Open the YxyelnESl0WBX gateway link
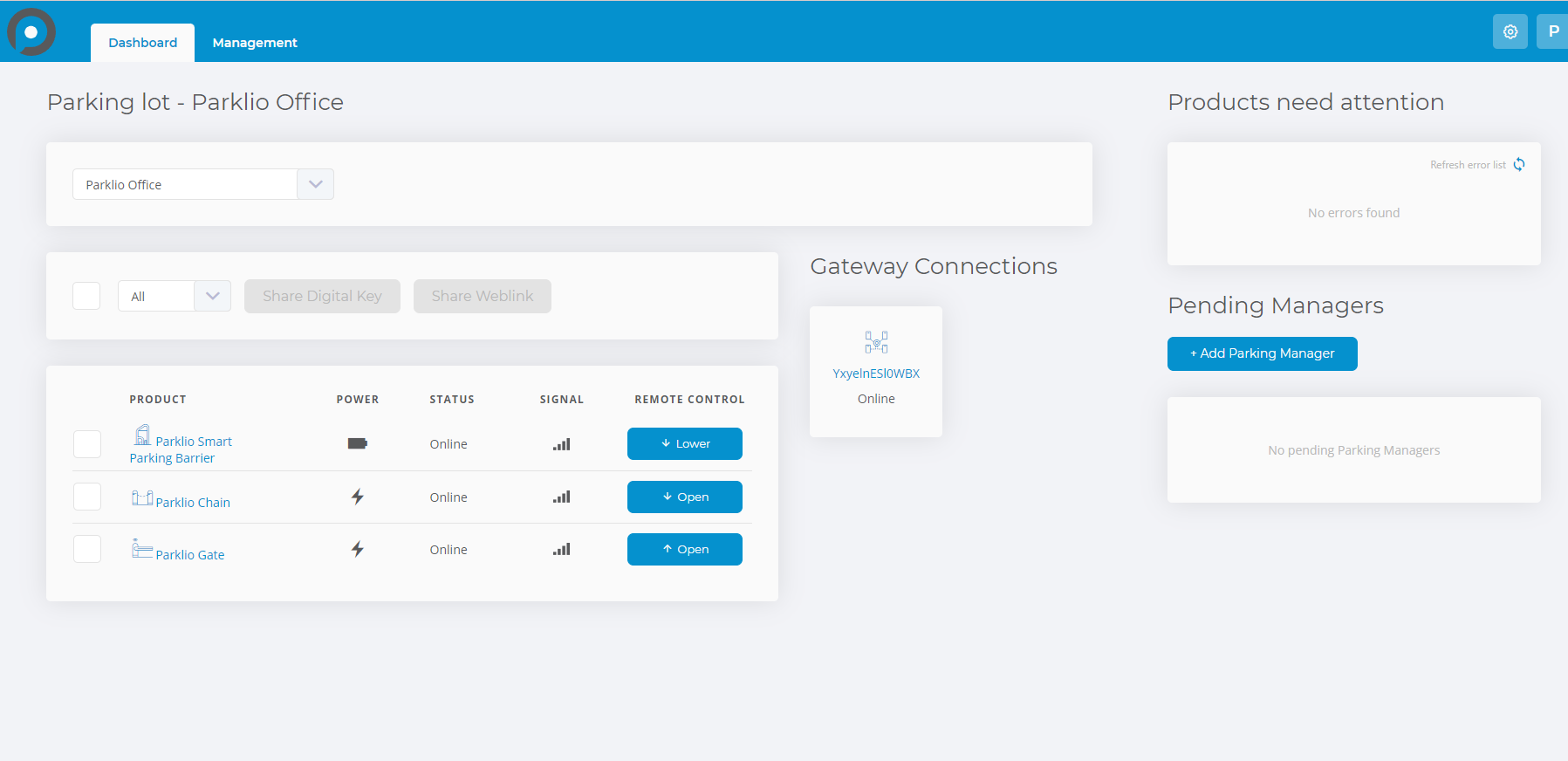The width and height of the screenshot is (1568, 761). pyautogui.click(x=876, y=374)
